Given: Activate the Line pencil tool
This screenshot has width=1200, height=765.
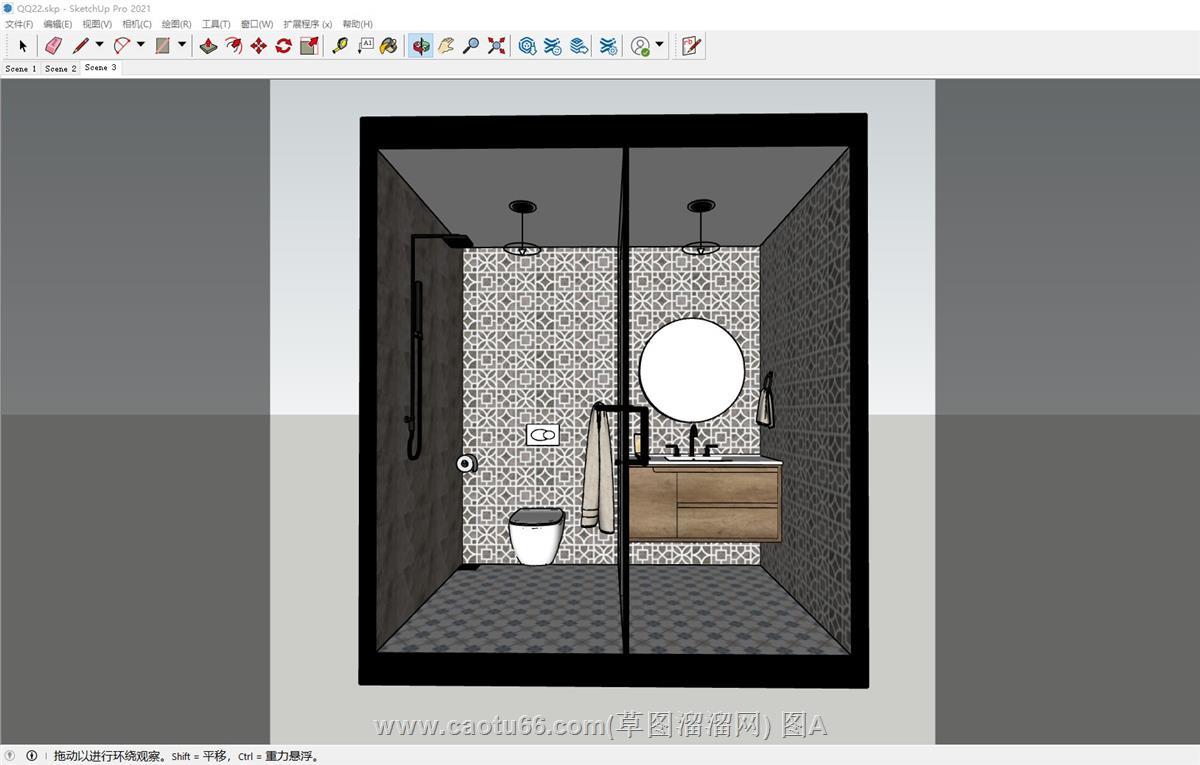Looking at the screenshot, I should click(81, 46).
